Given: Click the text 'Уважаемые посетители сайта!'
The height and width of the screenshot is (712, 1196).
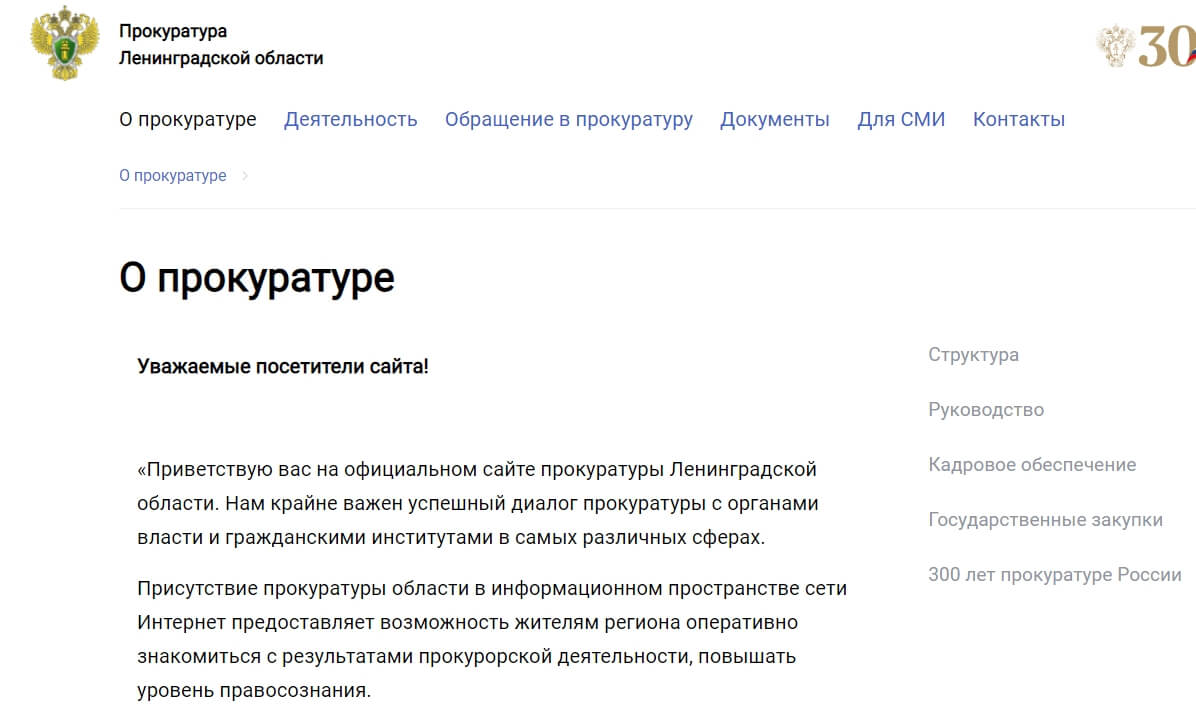Looking at the screenshot, I should point(283,366).
